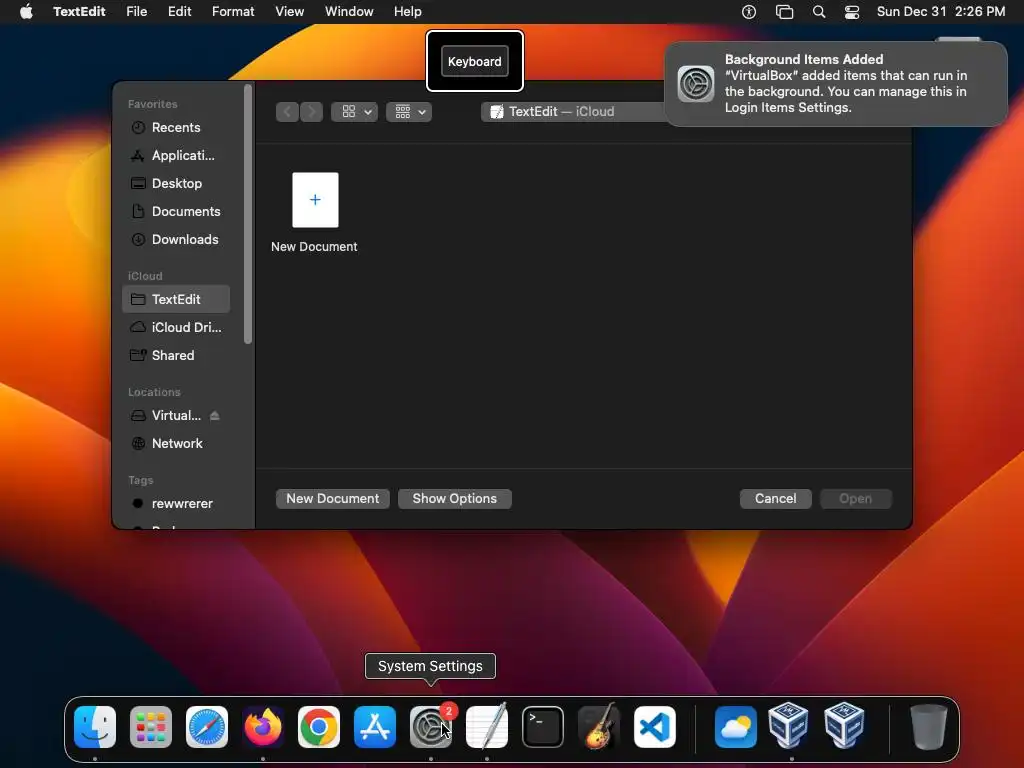1024x768 pixels.
Task: Go back in the file dialog
Action: (x=287, y=112)
